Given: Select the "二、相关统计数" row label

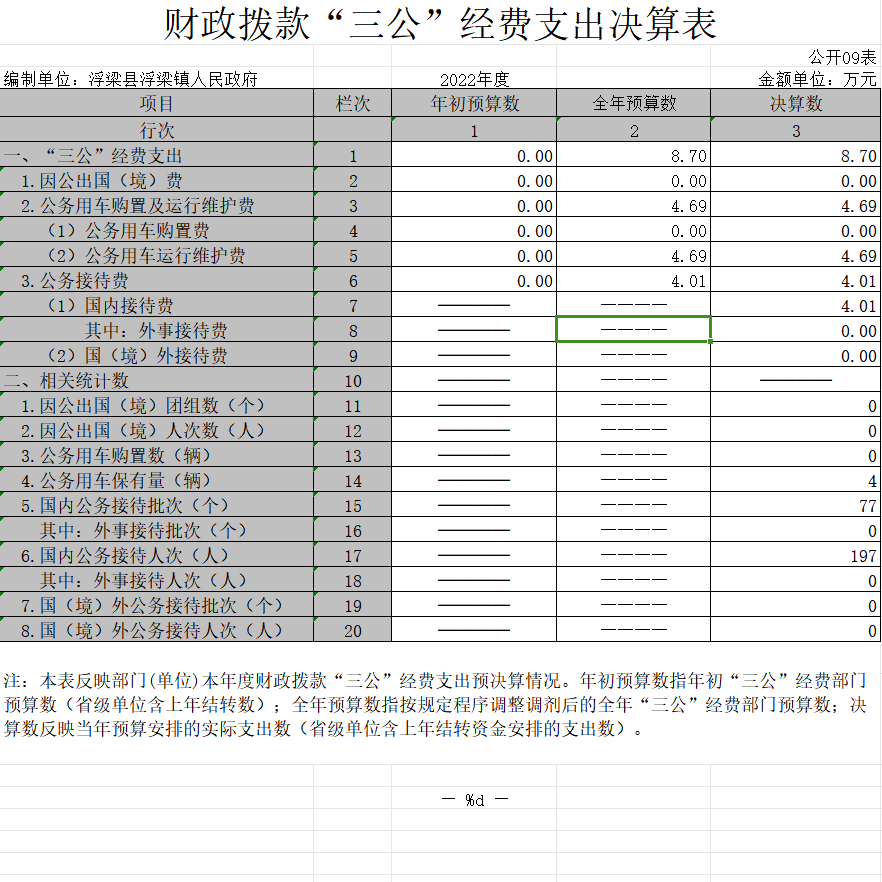Looking at the screenshot, I should 67,381.
